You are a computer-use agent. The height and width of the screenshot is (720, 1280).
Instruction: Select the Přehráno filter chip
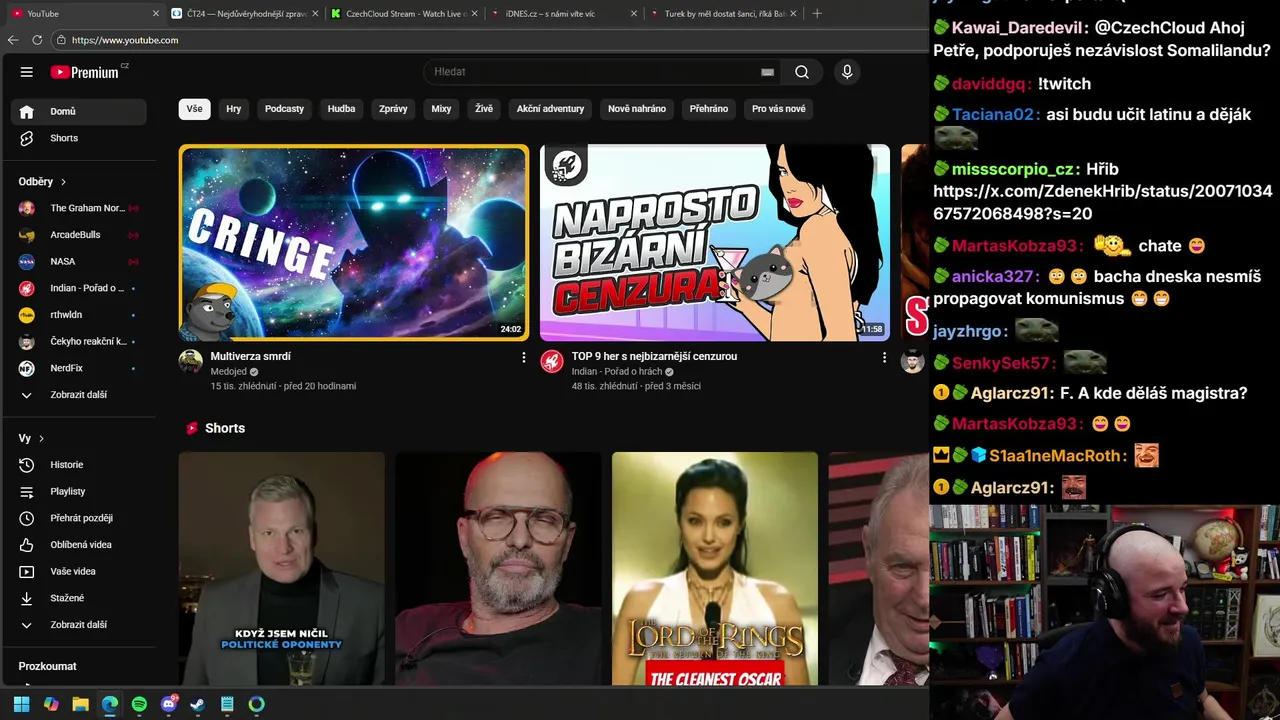(709, 109)
